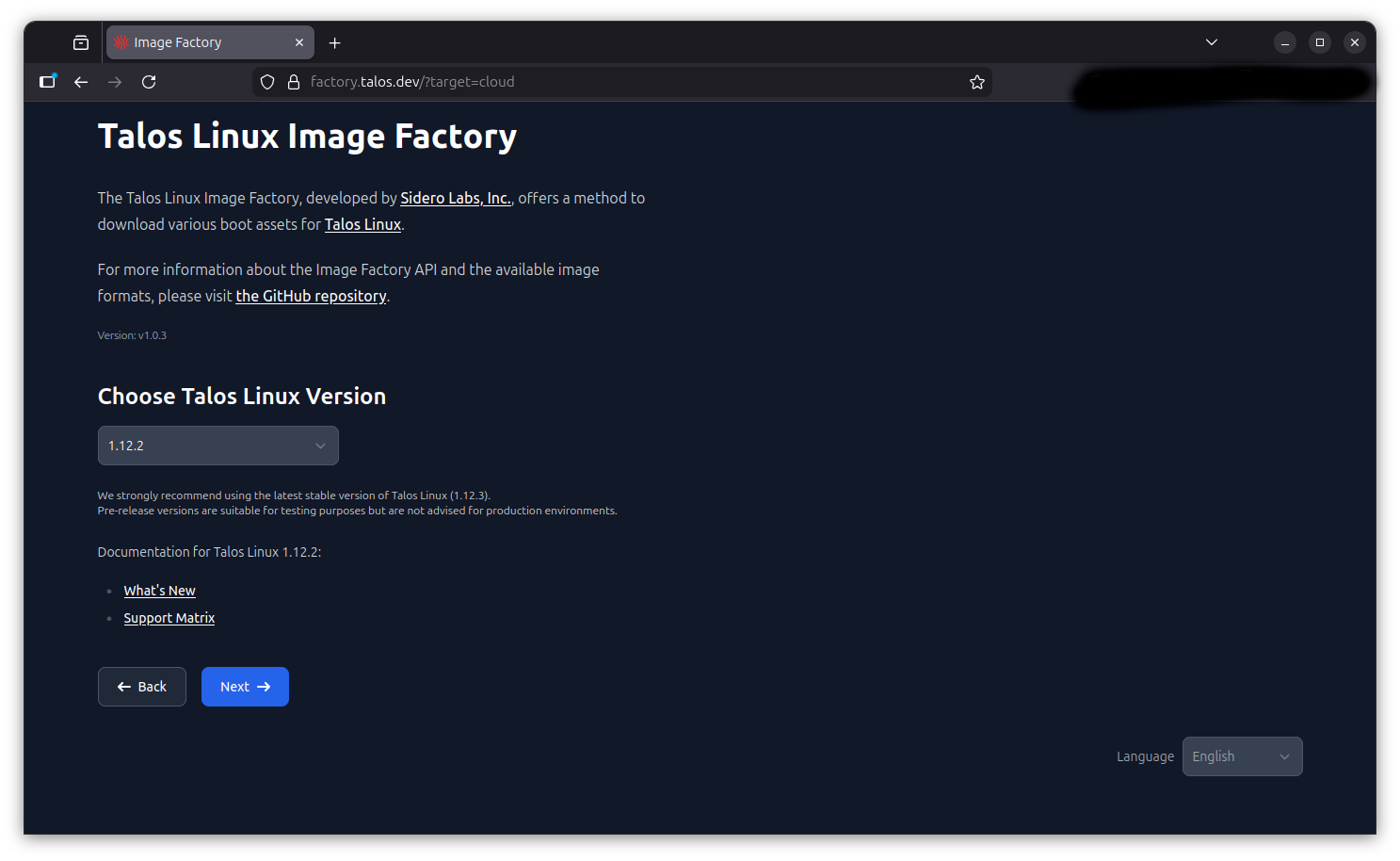Close the Image Factory tab
The width and height of the screenshot is (1400, 861).
(299, 42)
